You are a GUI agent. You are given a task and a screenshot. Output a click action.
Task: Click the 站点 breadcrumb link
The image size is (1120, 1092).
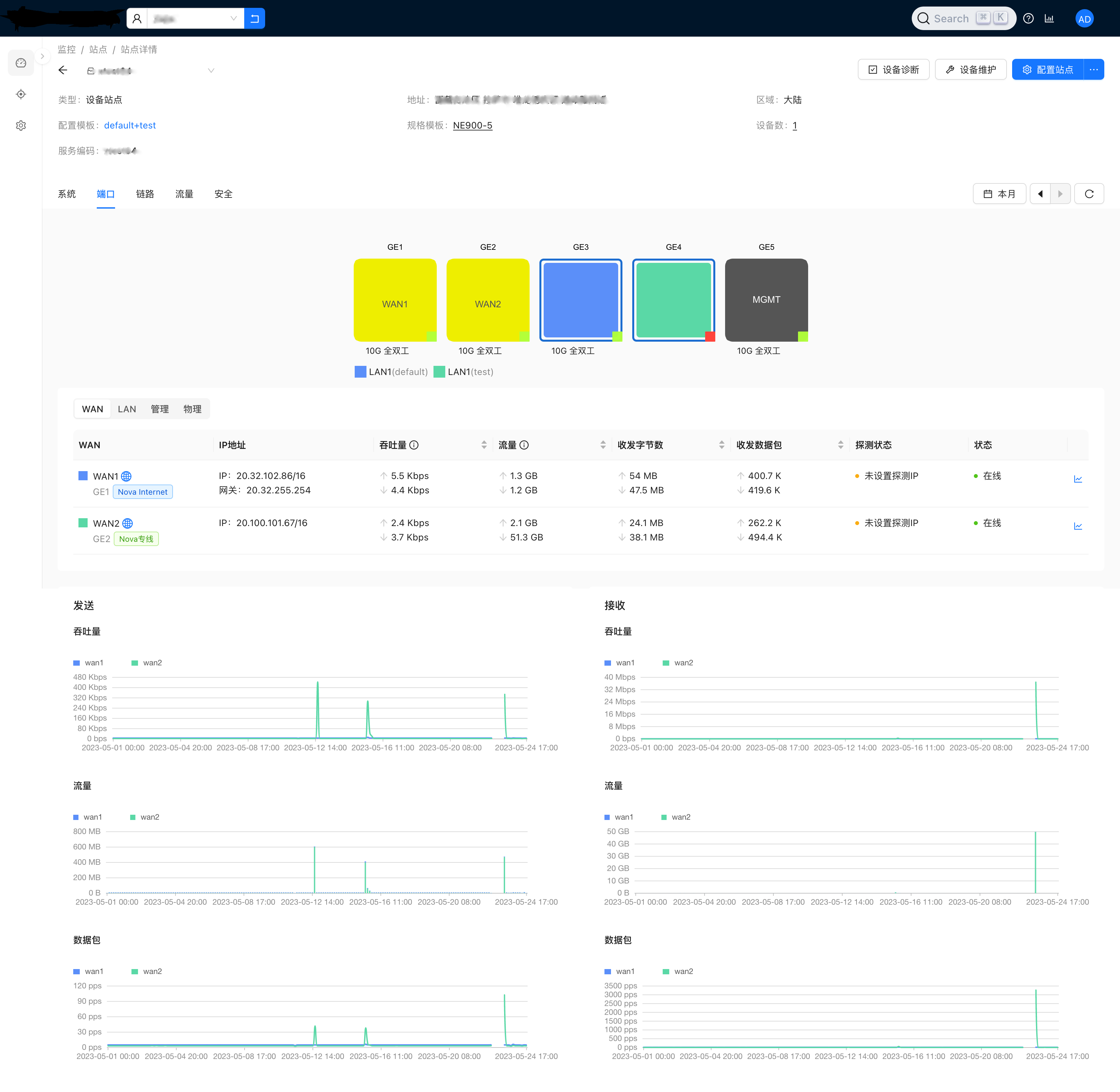coord(98,49)
